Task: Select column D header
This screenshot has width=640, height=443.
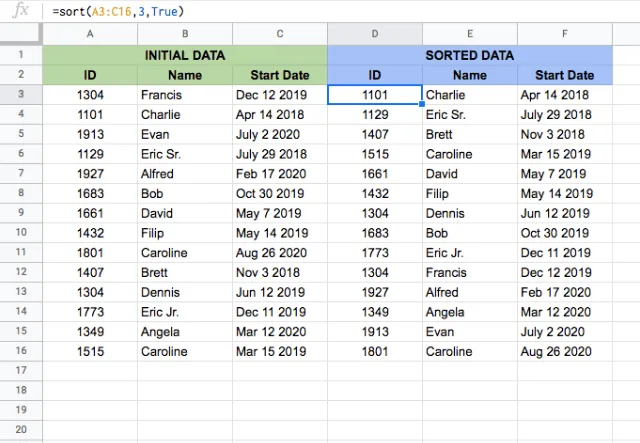Action: [375, 34]
